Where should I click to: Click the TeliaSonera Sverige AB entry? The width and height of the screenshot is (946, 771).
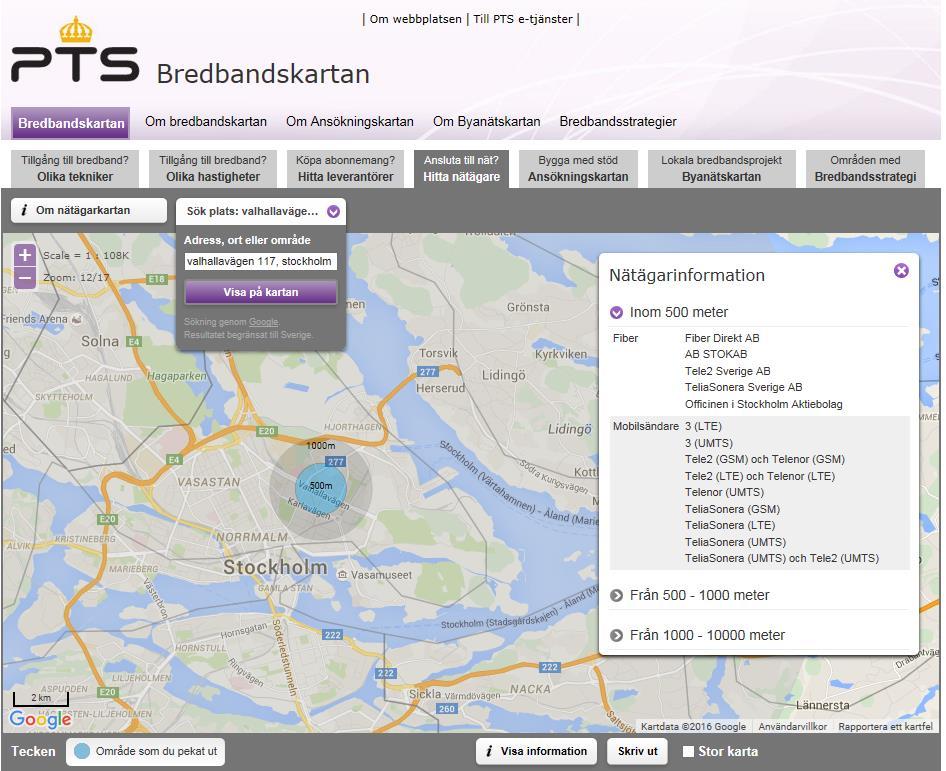[x=743, y=387]
